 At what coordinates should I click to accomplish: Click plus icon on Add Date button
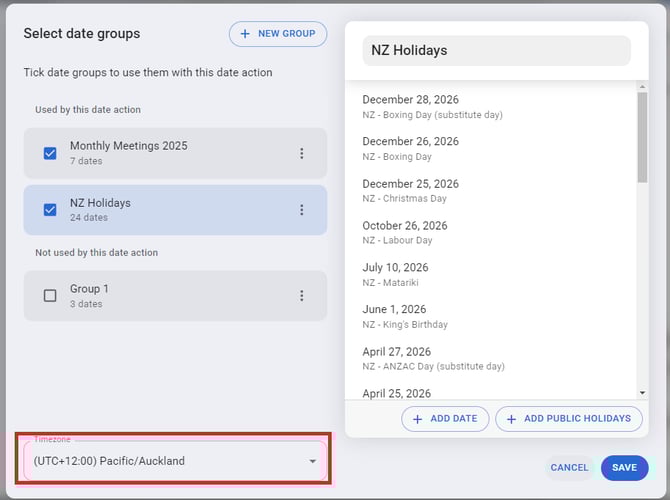click(418, 419)
